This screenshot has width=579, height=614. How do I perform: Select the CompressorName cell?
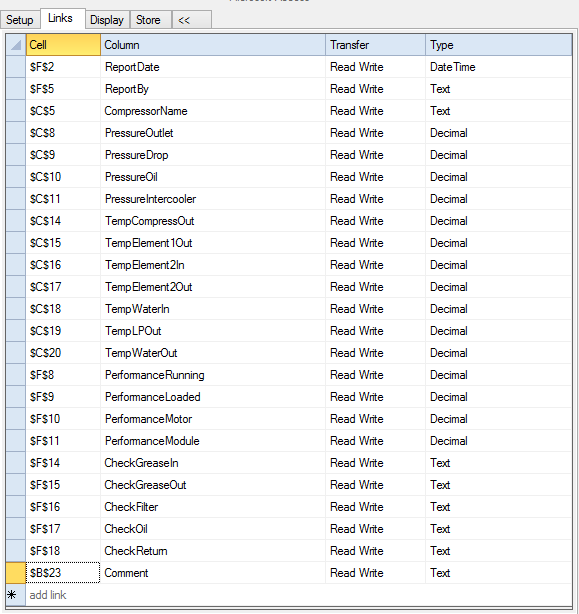click(213, 111)
